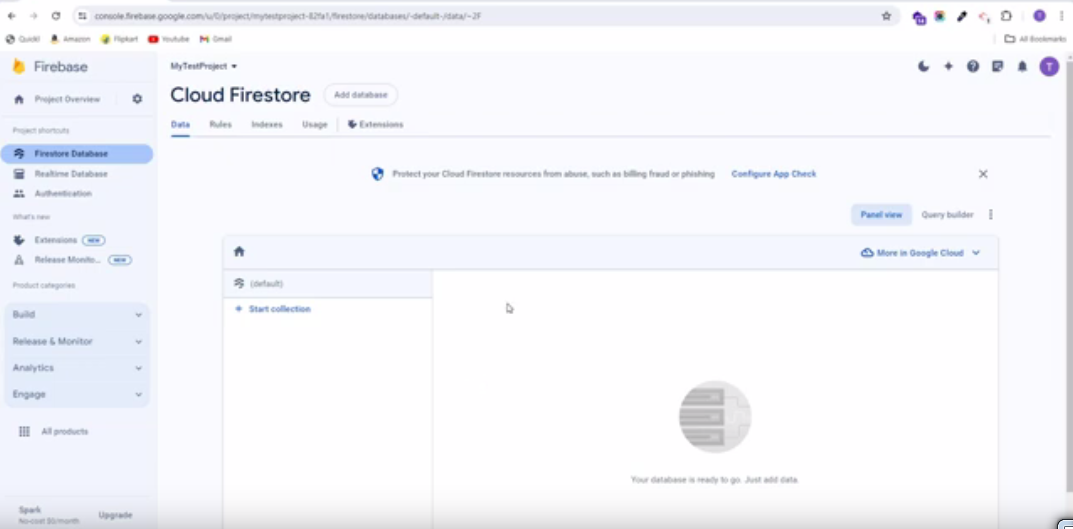Open the Youtube bookmark
Image resolution: width=1073 pixels, height=529 pixels.
tap(168, 39)
